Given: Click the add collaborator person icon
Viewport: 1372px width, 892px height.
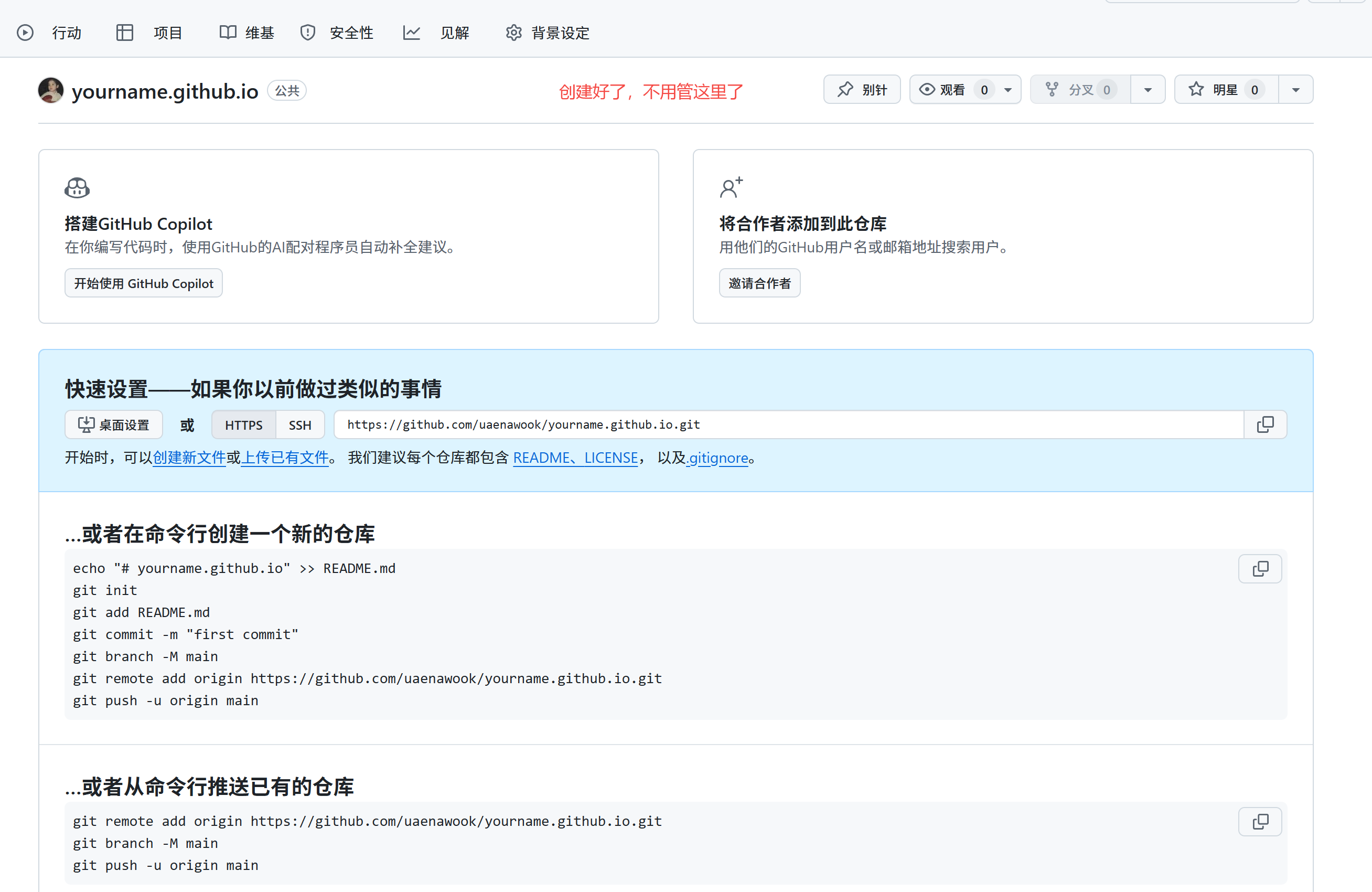Looking at the screenshot, I should 731,188.
